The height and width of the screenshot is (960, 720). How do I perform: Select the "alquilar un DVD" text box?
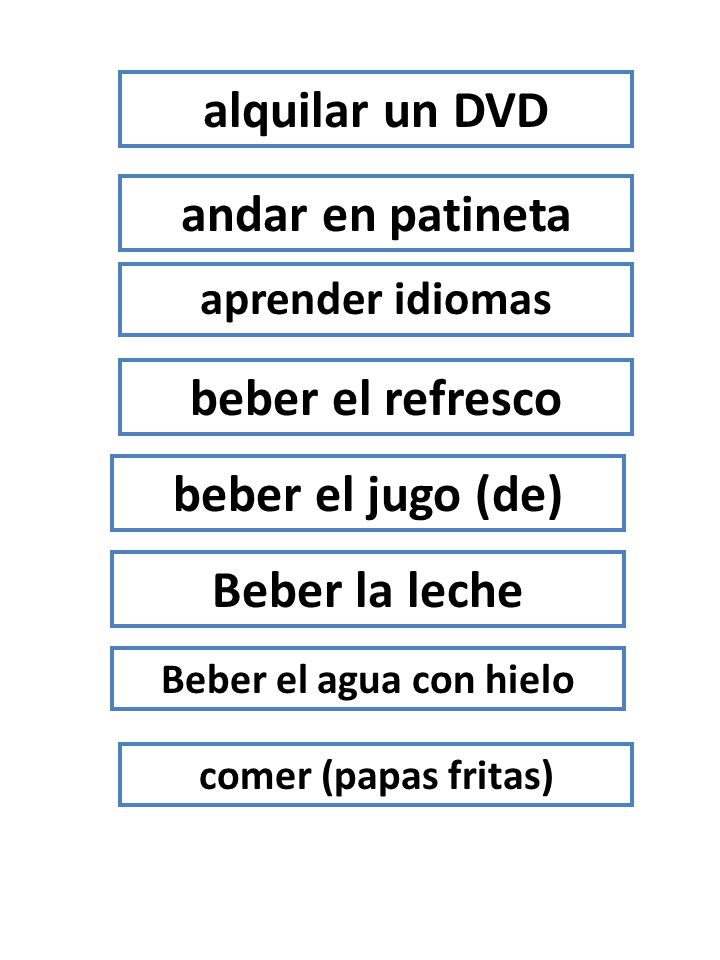pyautogui.click(x=375, y=109)
